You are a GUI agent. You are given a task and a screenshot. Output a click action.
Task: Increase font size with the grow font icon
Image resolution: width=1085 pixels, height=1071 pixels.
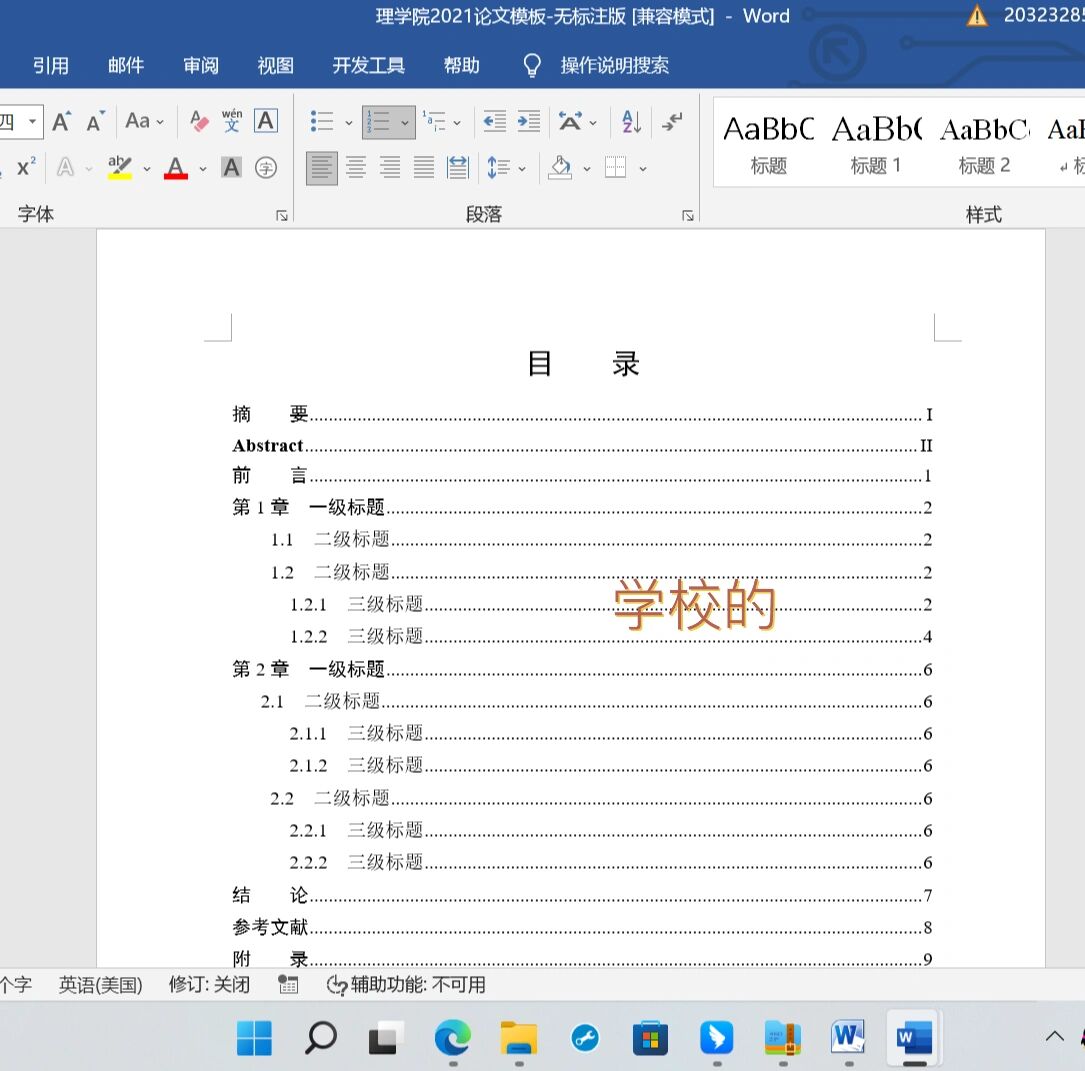(62, 122)
